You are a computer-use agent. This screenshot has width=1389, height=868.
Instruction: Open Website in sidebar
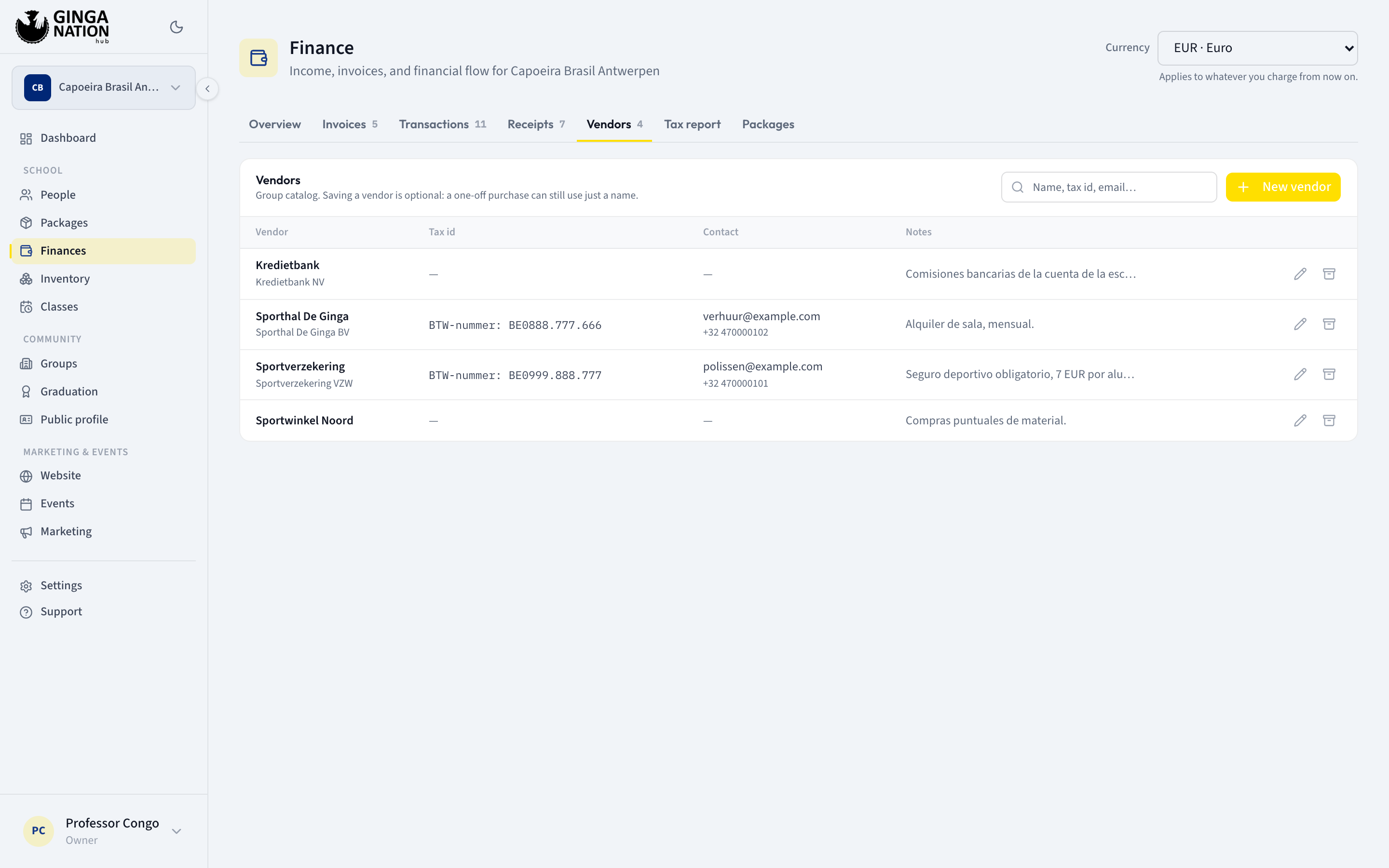point(103,476)
